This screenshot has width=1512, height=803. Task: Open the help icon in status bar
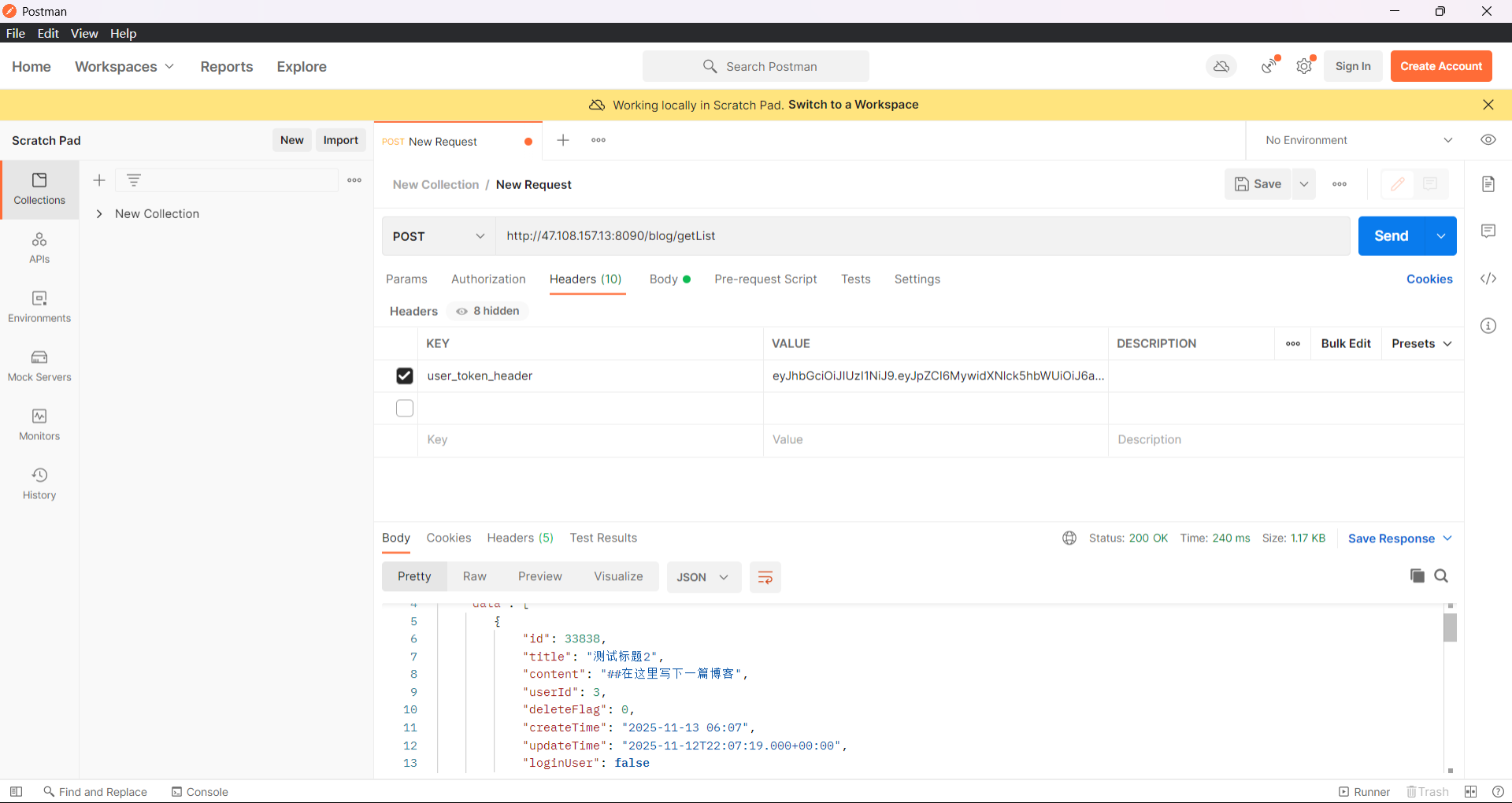(1498, 792)
